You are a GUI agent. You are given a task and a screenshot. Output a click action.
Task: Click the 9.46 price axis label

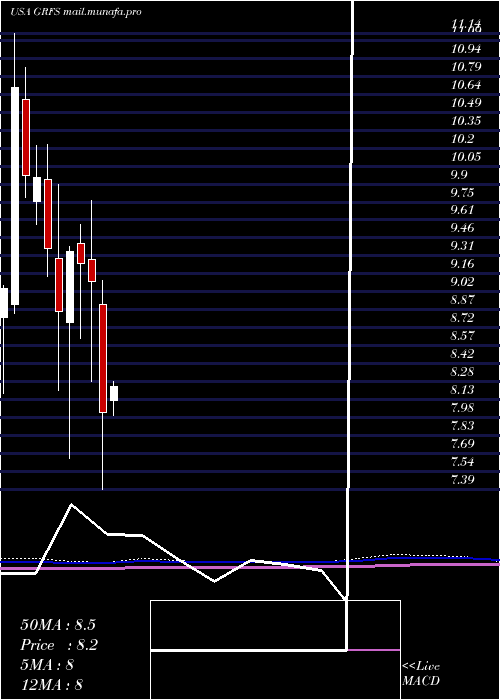click(462, 228)
